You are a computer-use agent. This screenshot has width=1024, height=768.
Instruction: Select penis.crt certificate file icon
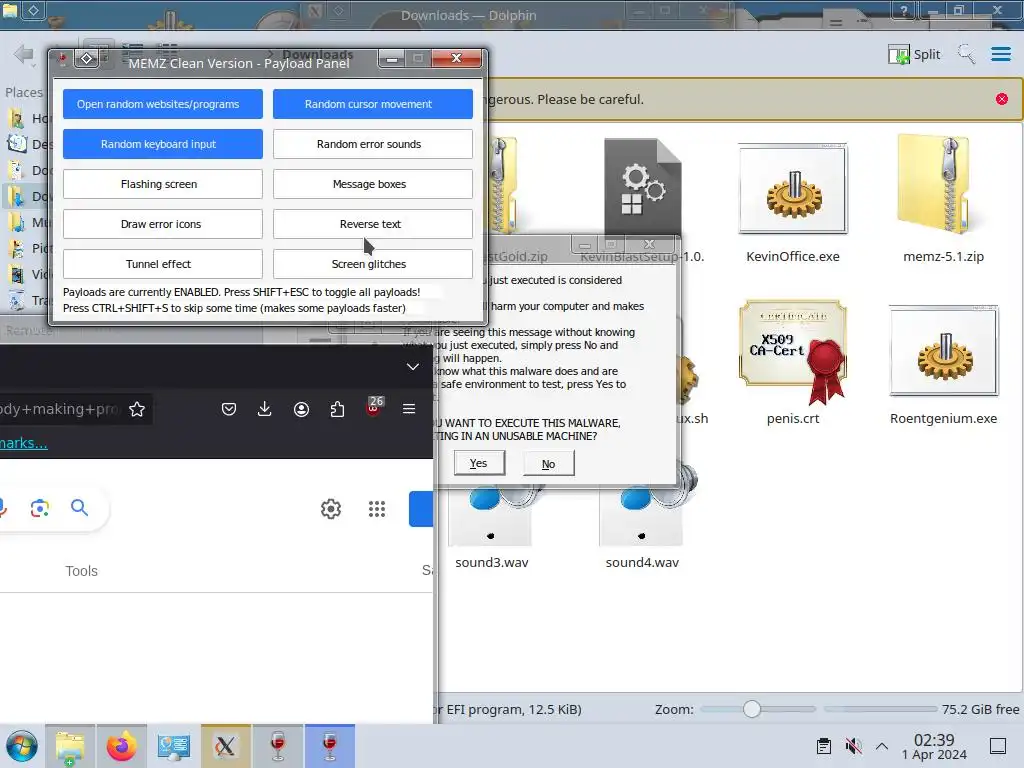click(x=793, y=352)
